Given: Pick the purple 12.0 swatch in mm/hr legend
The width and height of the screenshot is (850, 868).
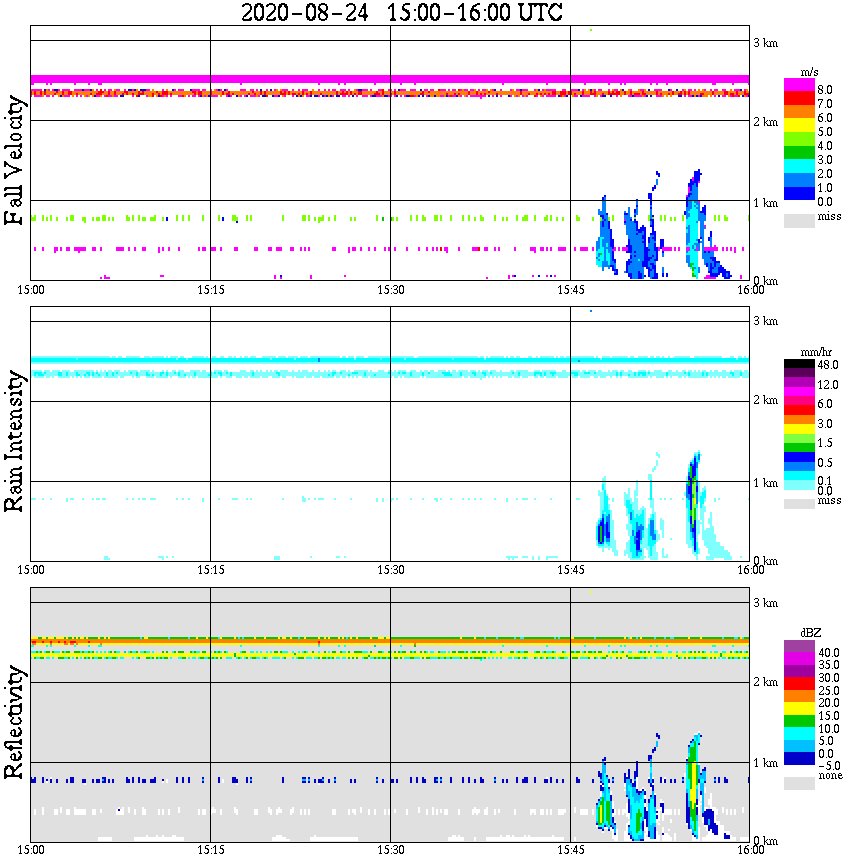Looking at the screenshot, I should click(799, 382).
